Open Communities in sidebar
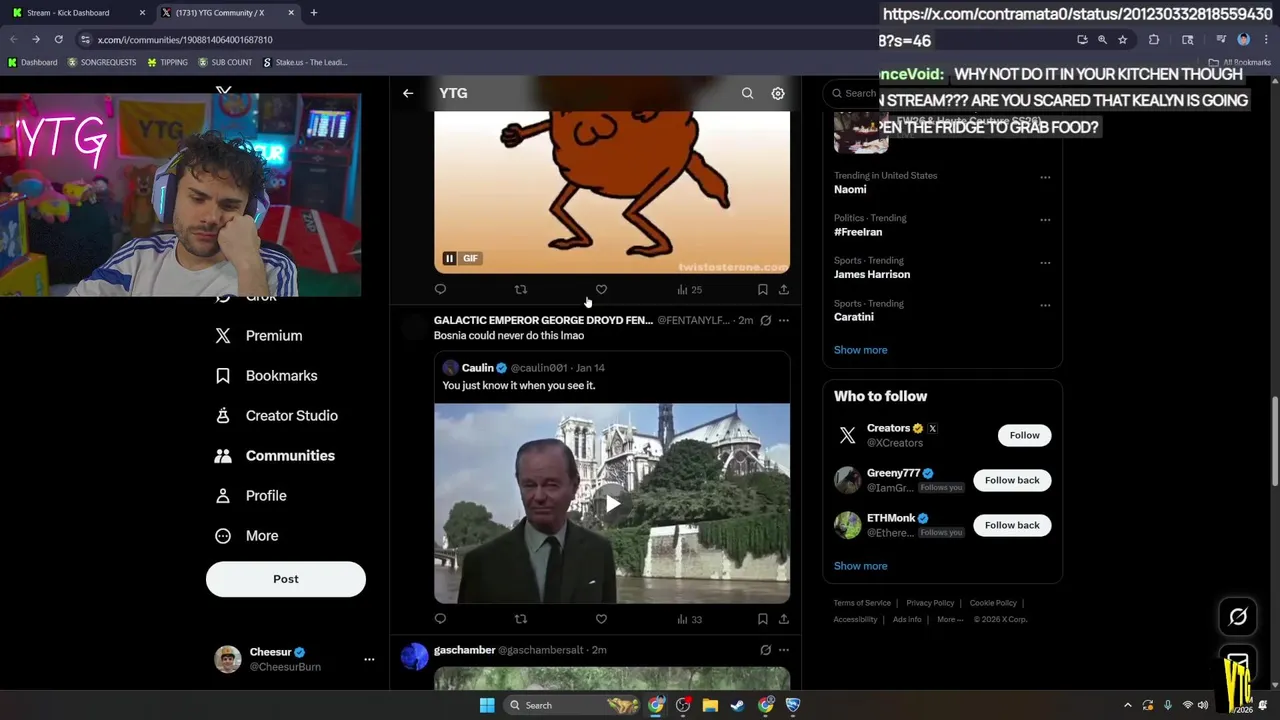 pos(275,456)
